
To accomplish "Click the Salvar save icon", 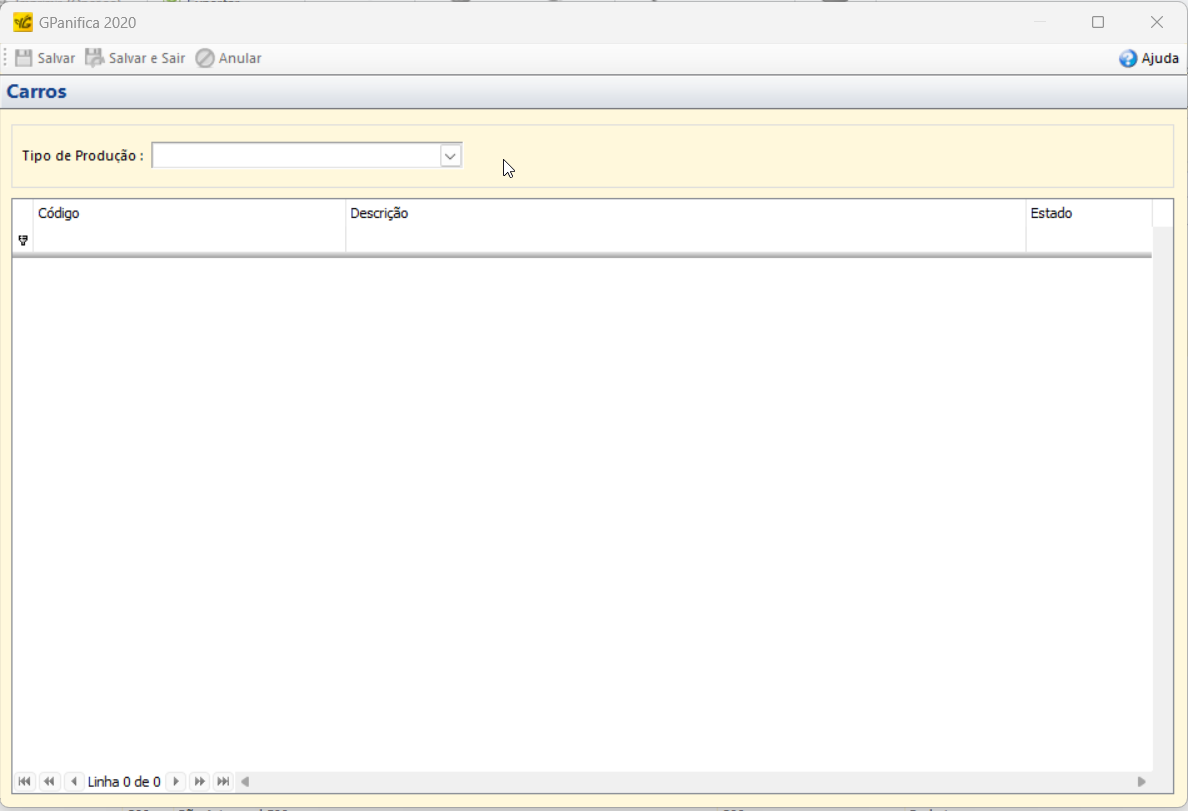I will pos(24,58).
